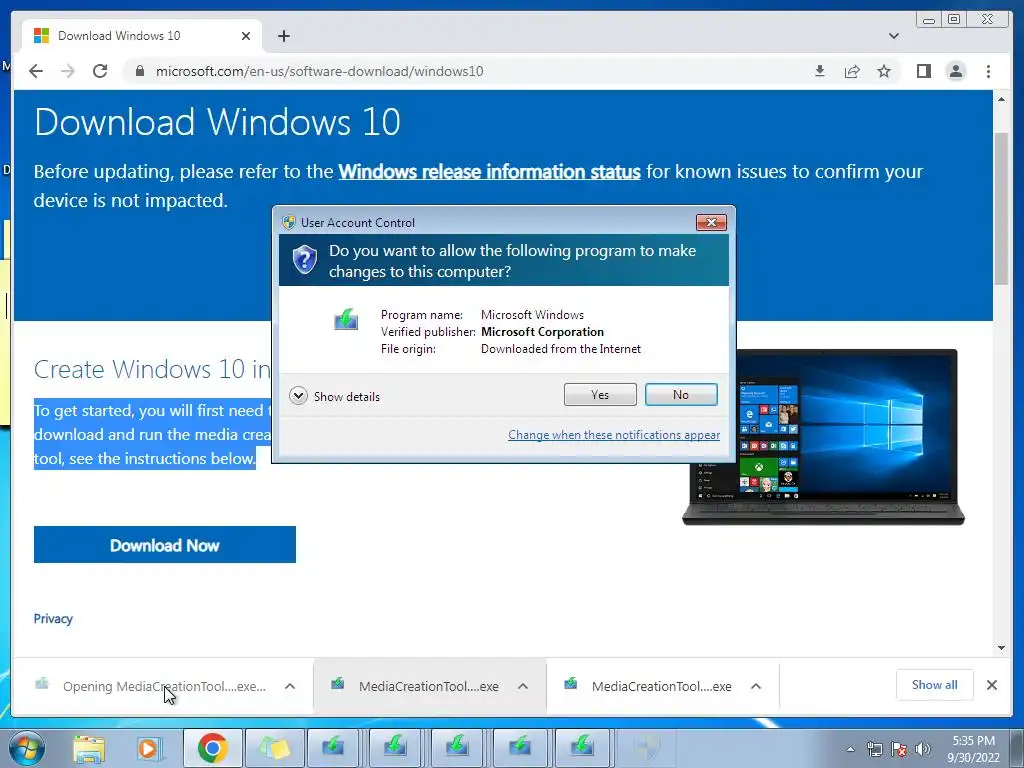Image resolution: width=1024 pixels, height=768 pixels.
Task: Show hidden tray icons arrow
Action: pyautogui.click(x=850, y=749)
